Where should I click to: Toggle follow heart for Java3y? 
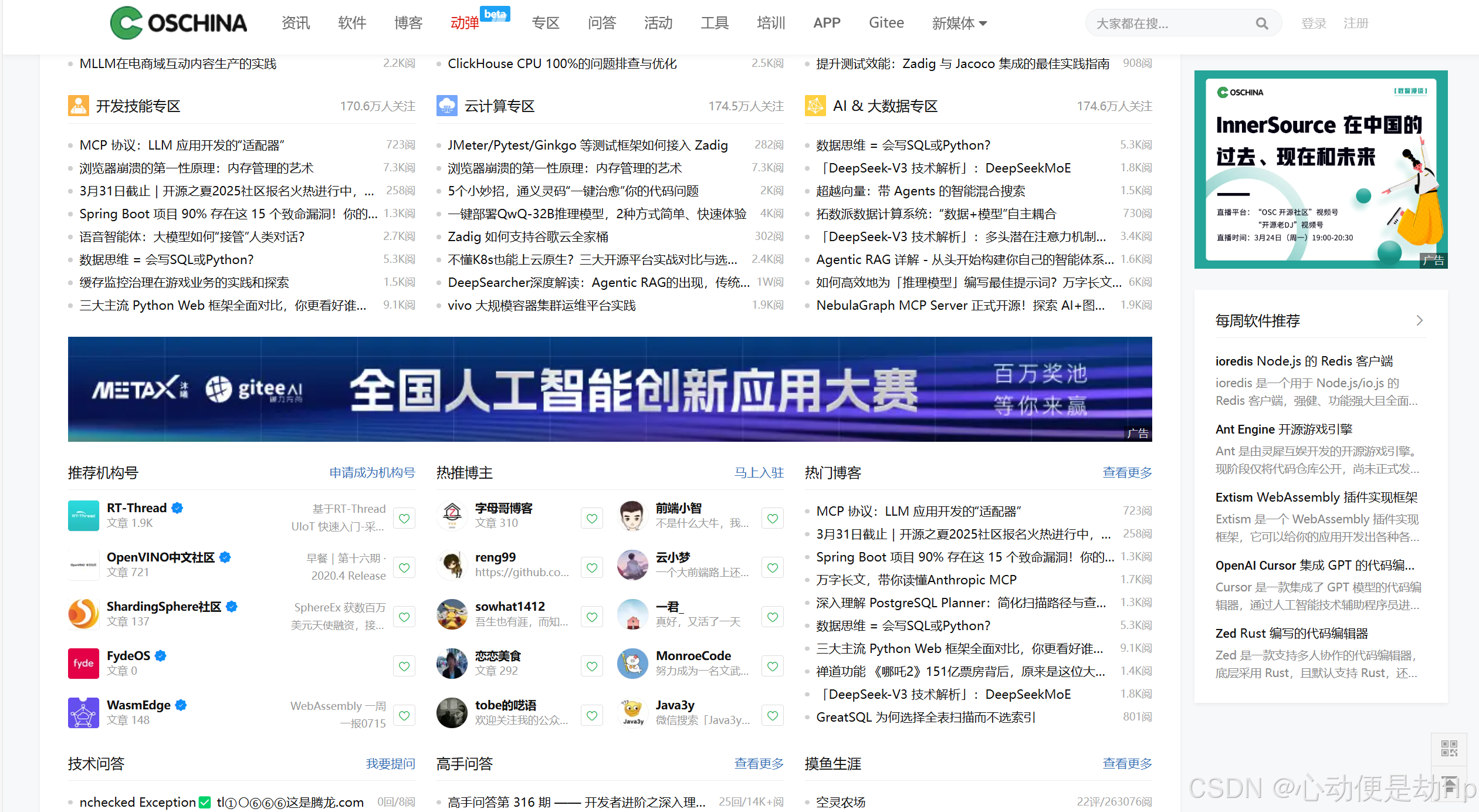click(x=773, y=715)
